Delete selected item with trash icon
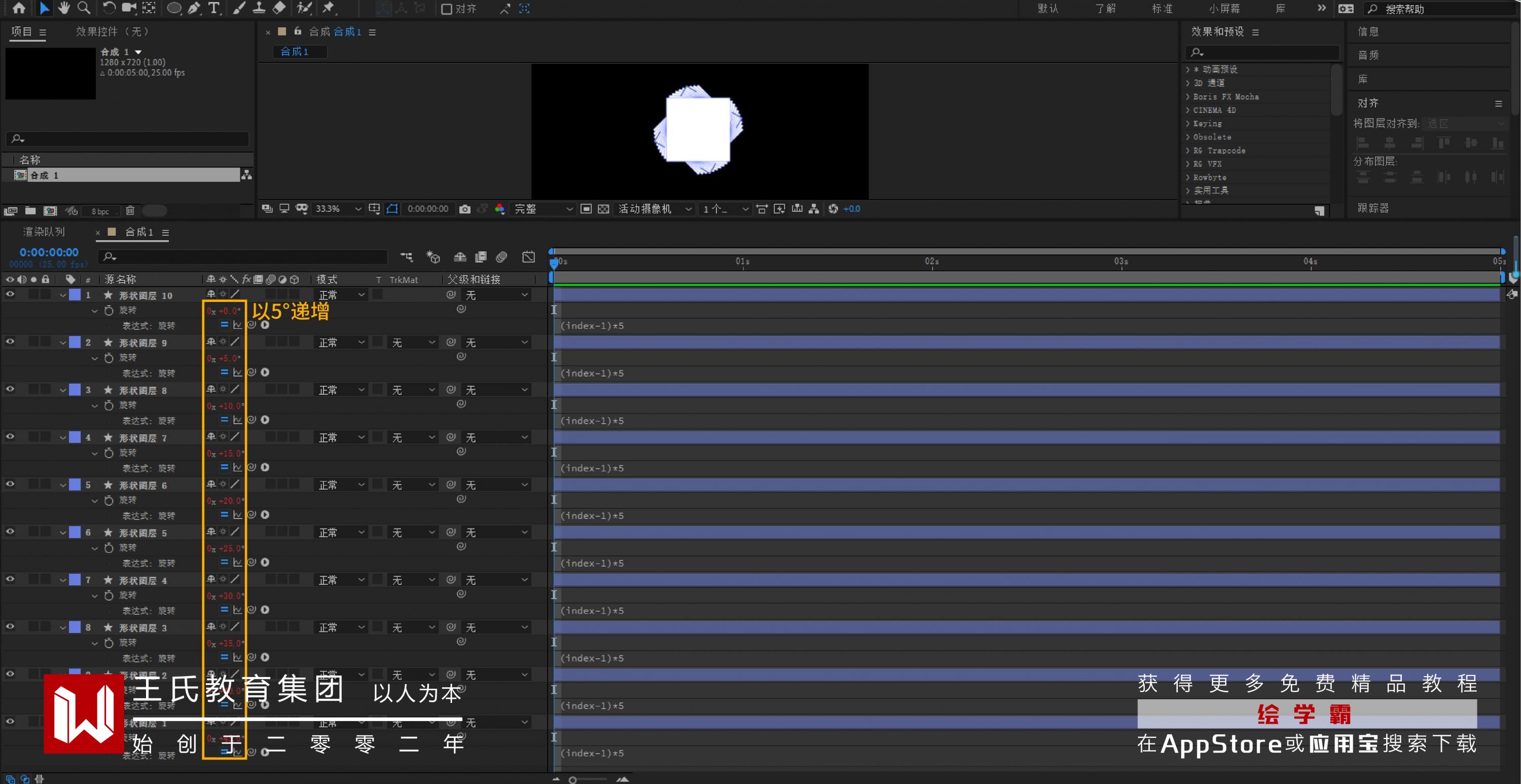This screenshot has height=784, width=1521. tap(130, 211)
